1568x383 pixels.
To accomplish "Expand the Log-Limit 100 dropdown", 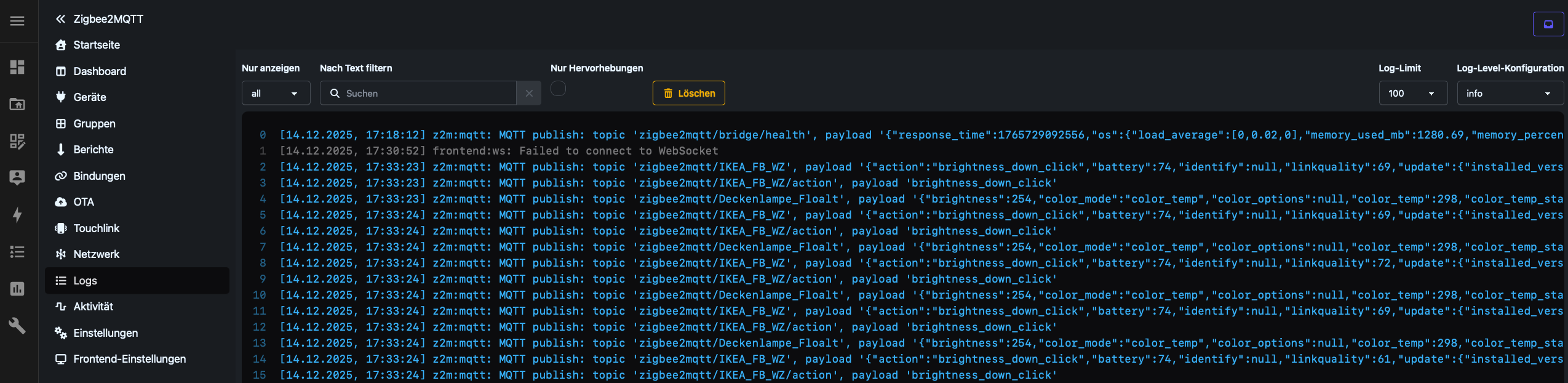I will click(x=1412, y=94).
